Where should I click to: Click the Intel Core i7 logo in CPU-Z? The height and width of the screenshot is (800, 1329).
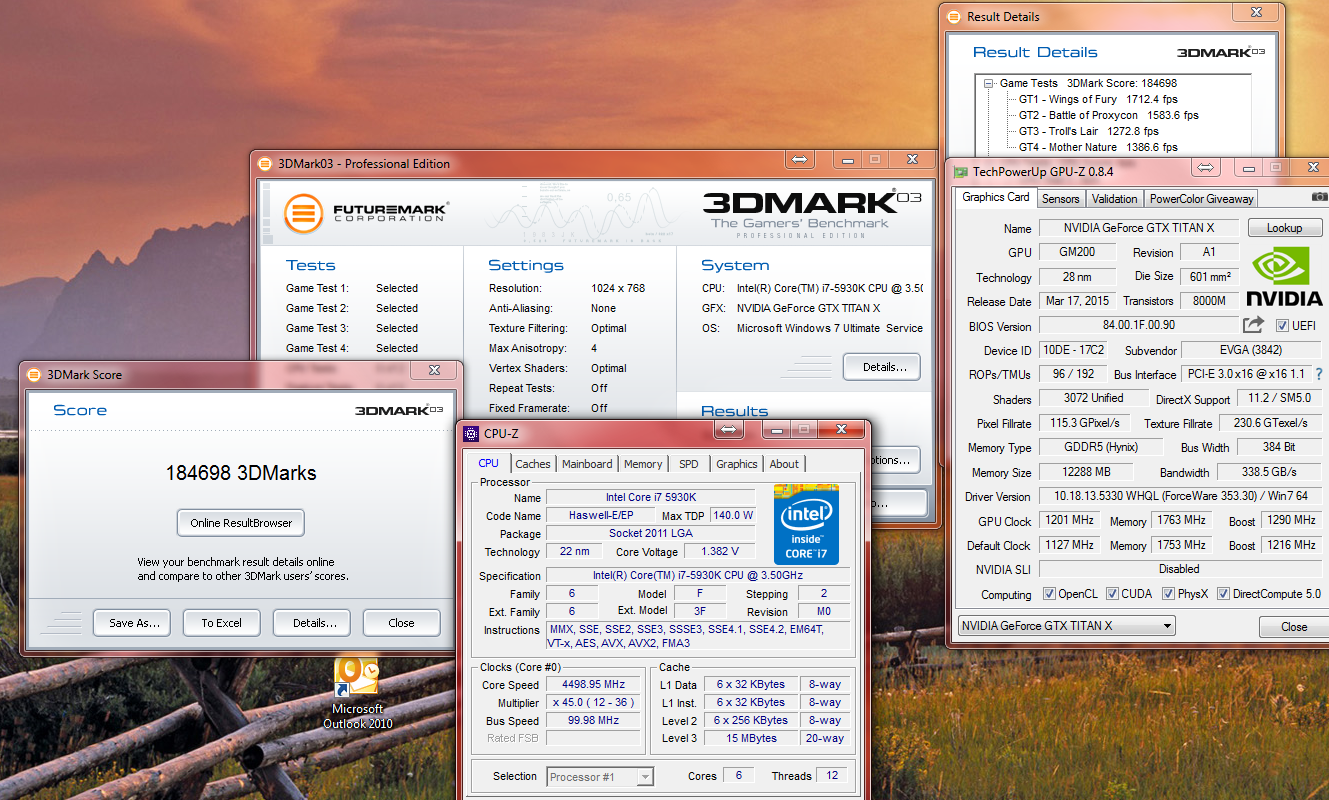806,524
